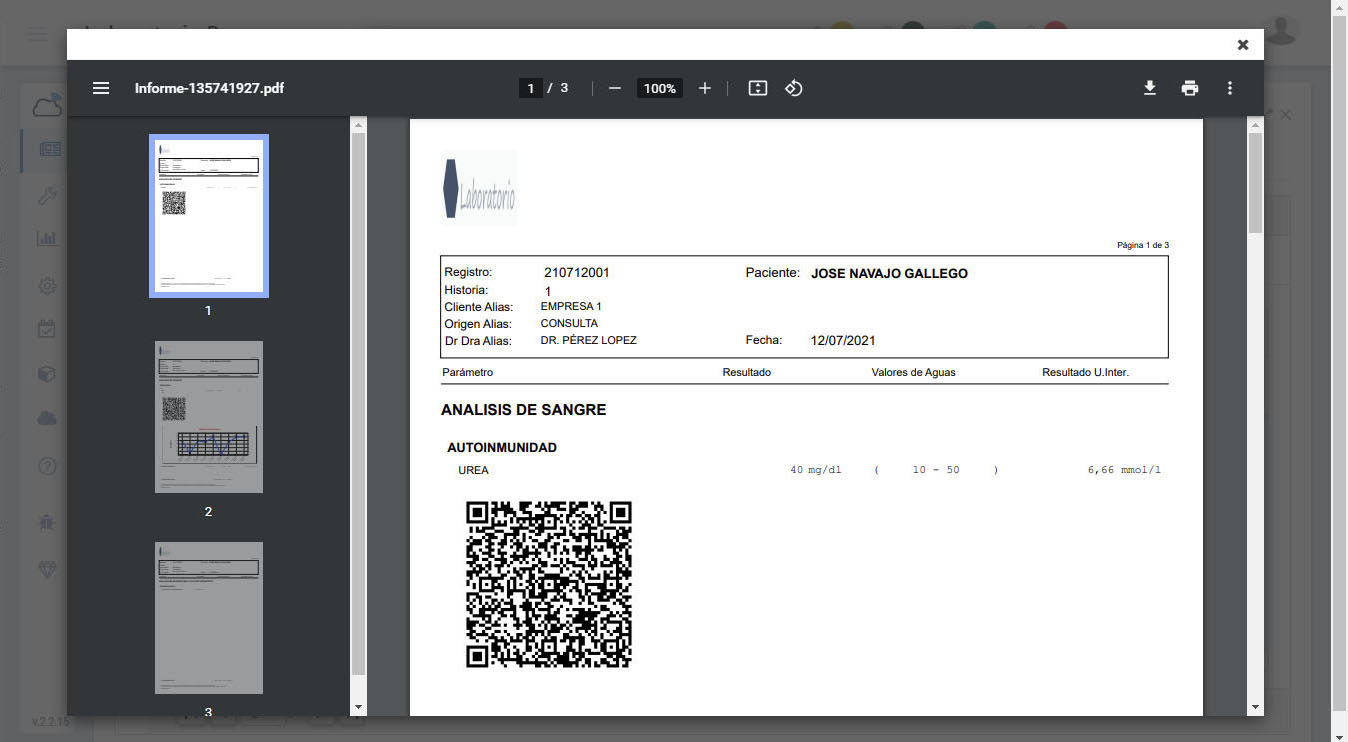Viewport: 1348px width, 742px height.
Task: Open page 2 thumbnail with chart
Action: coord(209,417)
